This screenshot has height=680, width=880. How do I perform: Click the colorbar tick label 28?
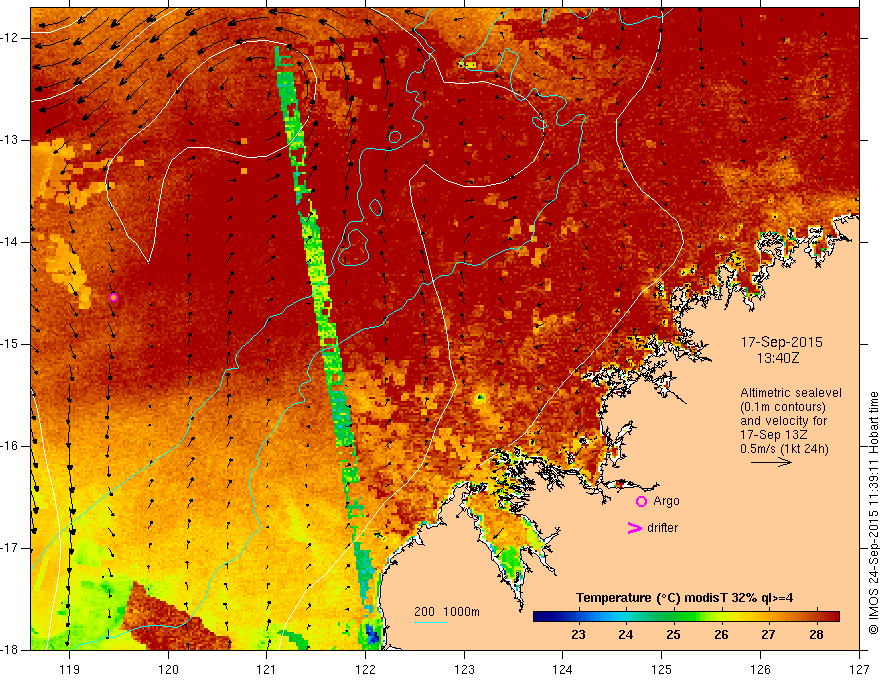(x=817, y=635)
